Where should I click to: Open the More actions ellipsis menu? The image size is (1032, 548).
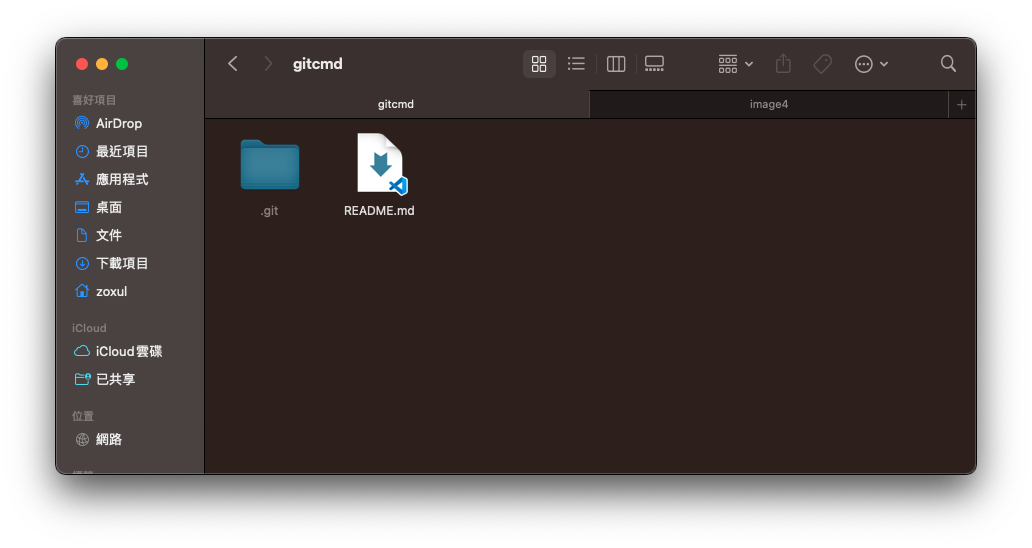[x=871, y=64]
